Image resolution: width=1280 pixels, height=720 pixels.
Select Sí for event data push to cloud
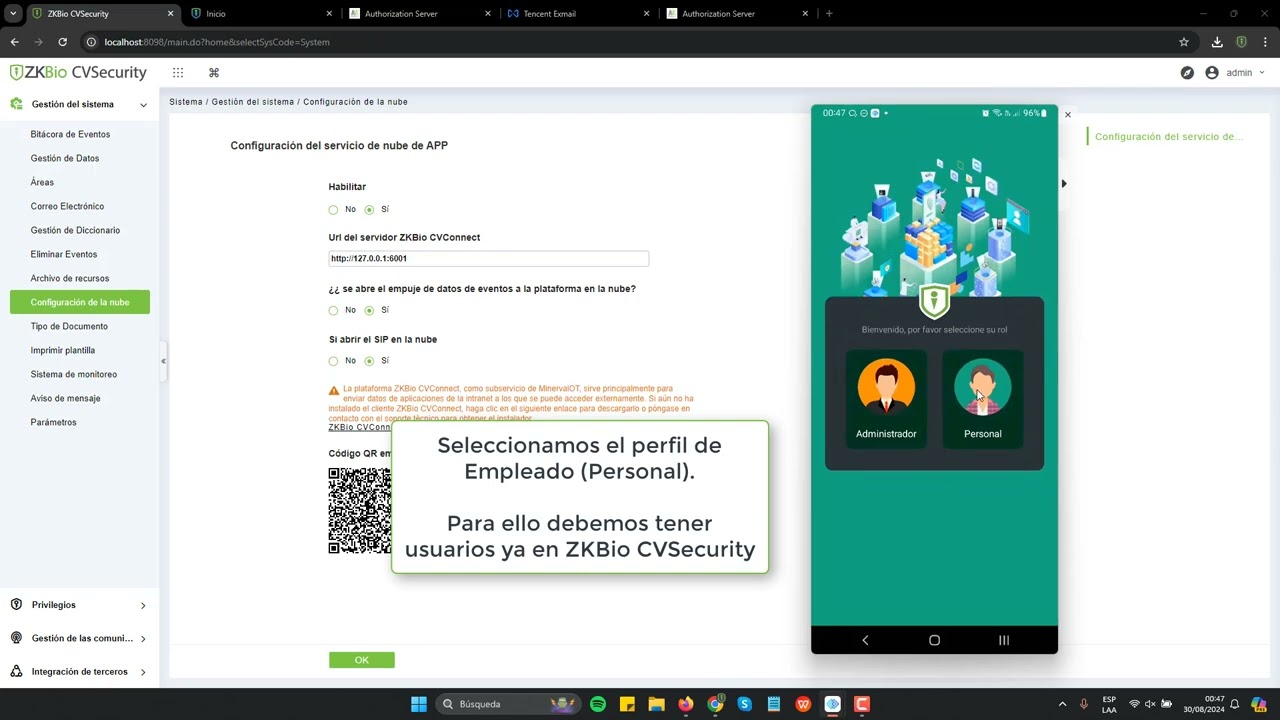tap(369, 310)
